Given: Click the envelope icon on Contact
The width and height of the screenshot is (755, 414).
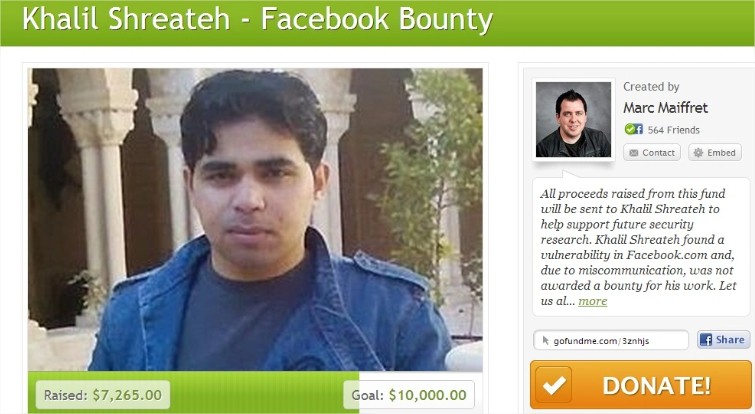Looking at the screenshot, I should [x=634, y=153].
